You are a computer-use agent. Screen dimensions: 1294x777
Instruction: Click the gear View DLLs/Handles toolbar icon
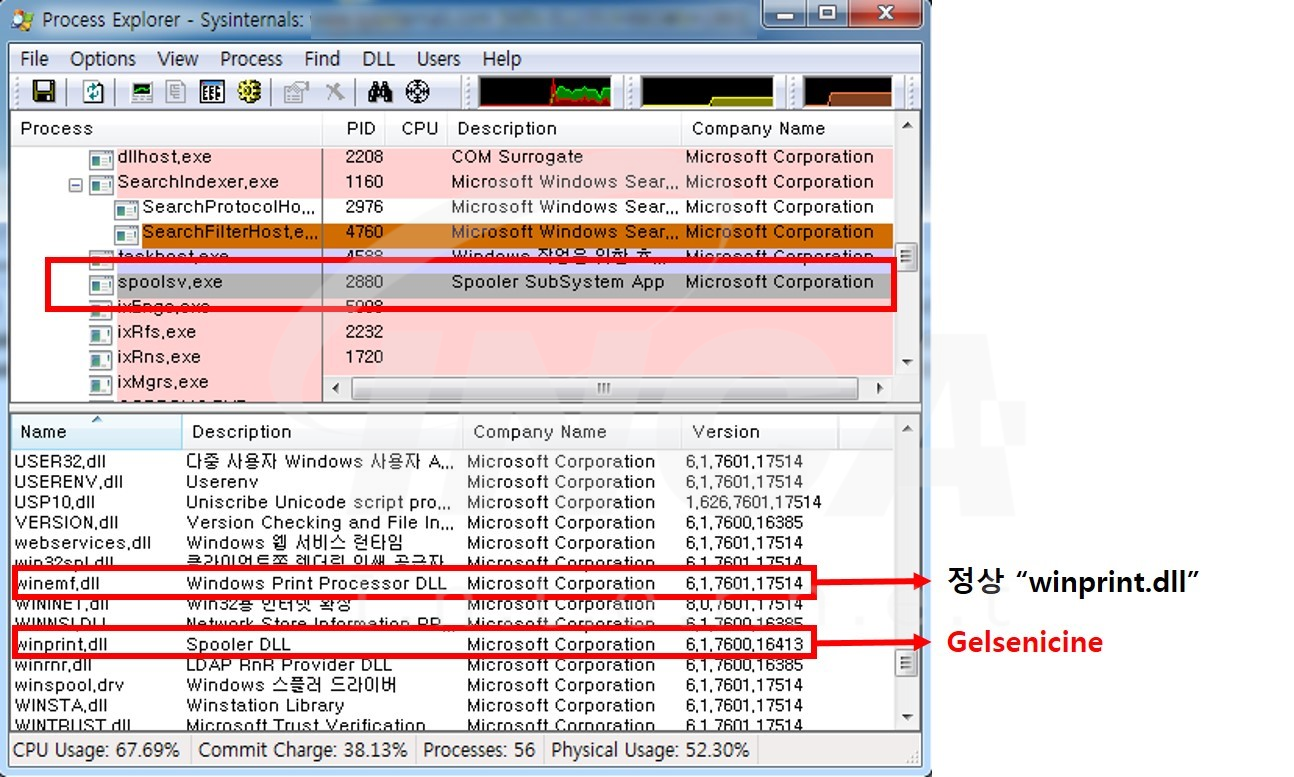click(249, 93)
